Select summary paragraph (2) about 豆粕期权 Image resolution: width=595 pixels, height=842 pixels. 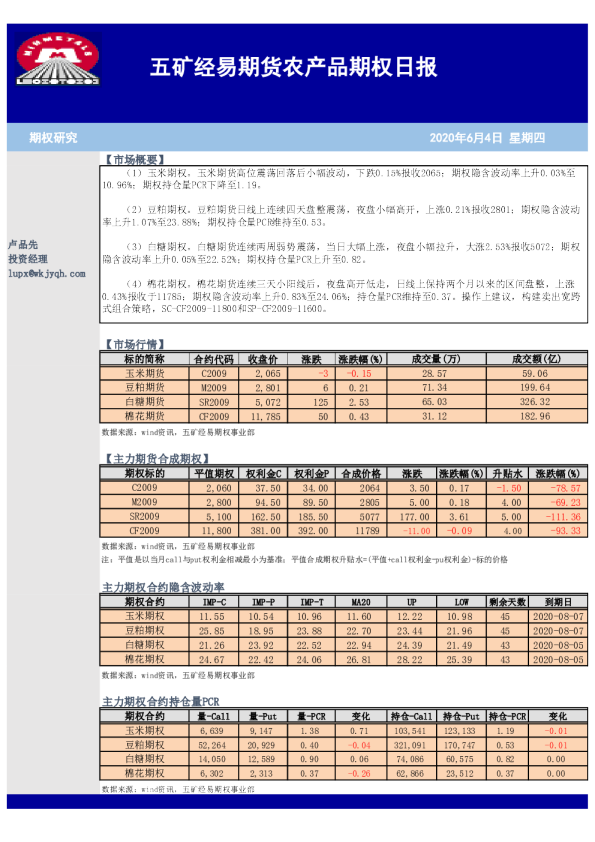tap(341, 216)
